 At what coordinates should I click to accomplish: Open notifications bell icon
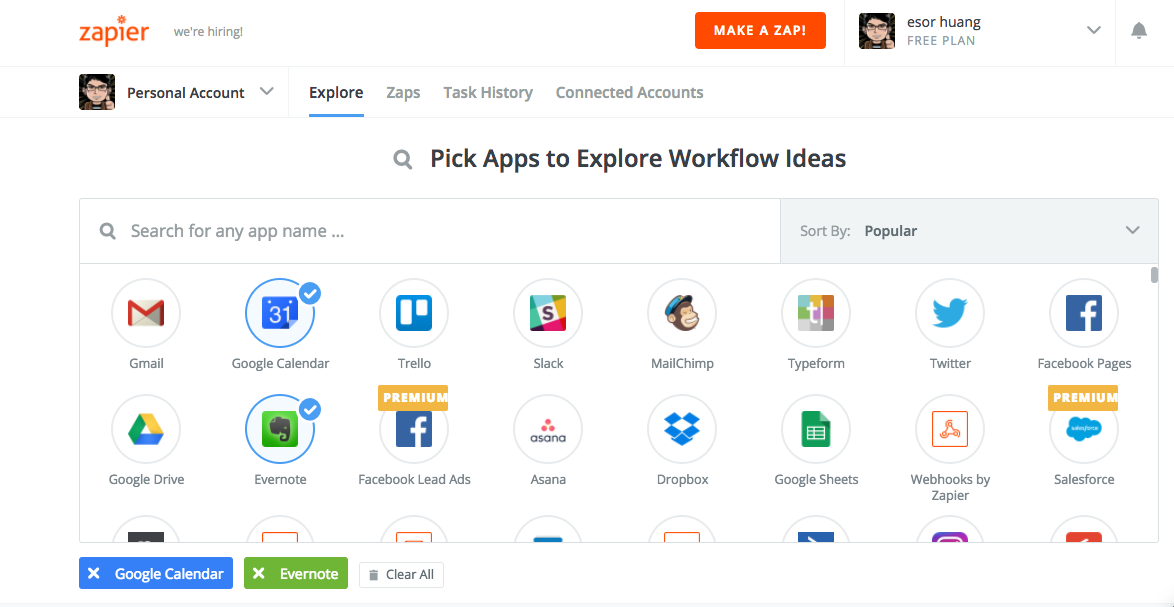point(1139,31)
